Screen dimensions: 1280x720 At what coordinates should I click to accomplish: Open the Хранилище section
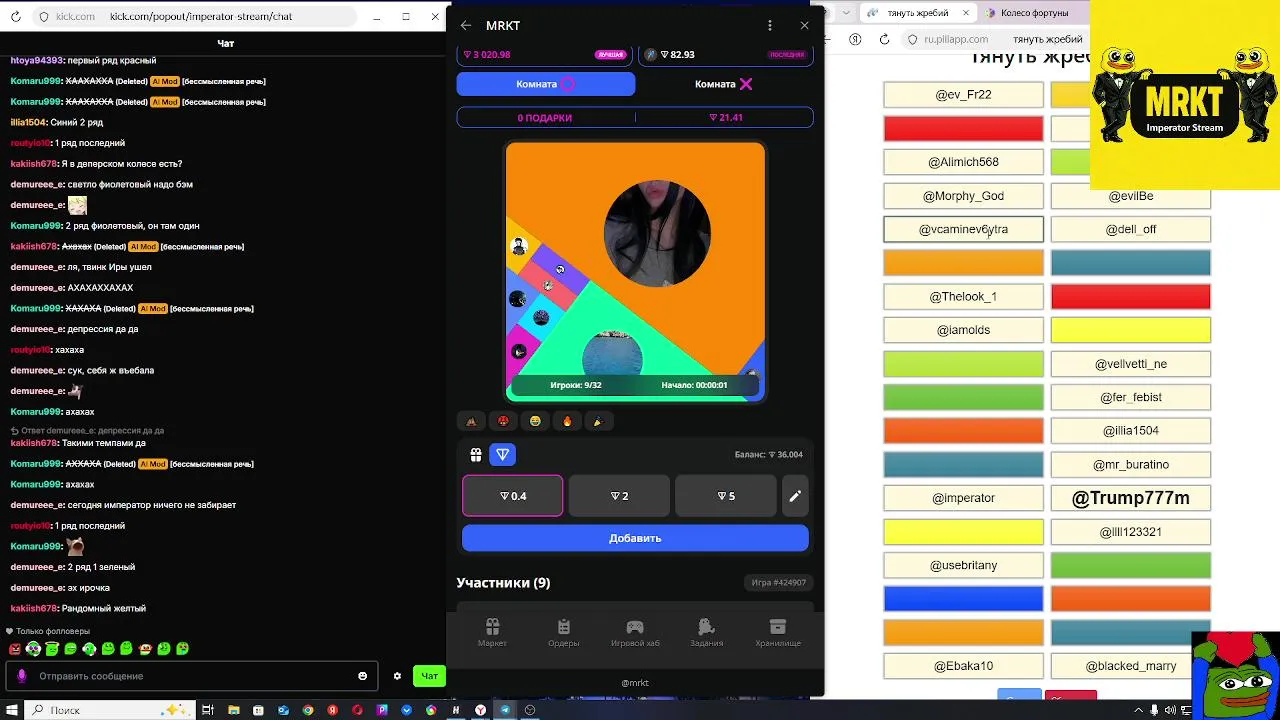pyautogui.click(x=778, y=632)
